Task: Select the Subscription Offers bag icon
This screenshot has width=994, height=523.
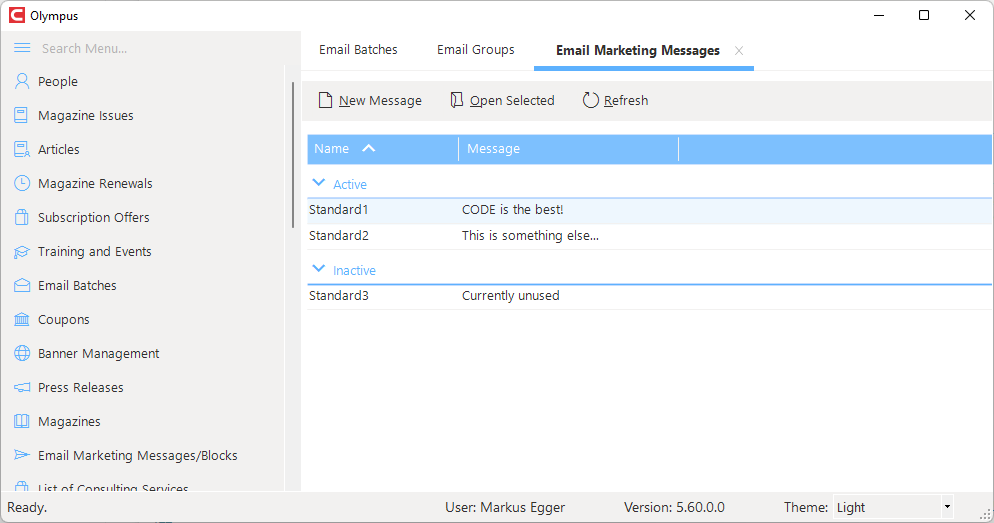Action: pos(22,217)
